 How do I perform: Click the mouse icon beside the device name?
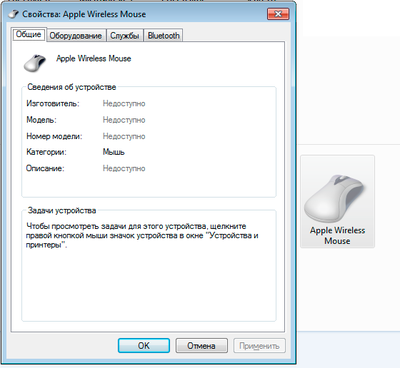coord(35,63)
